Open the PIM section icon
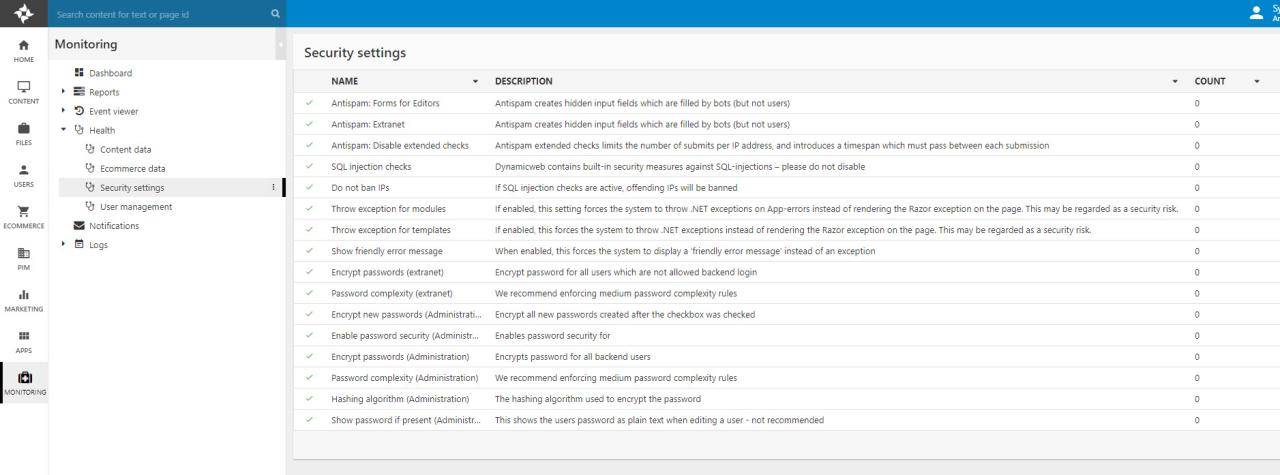The width and height of the screenshot is (1280, 475). tap(24, 258)
